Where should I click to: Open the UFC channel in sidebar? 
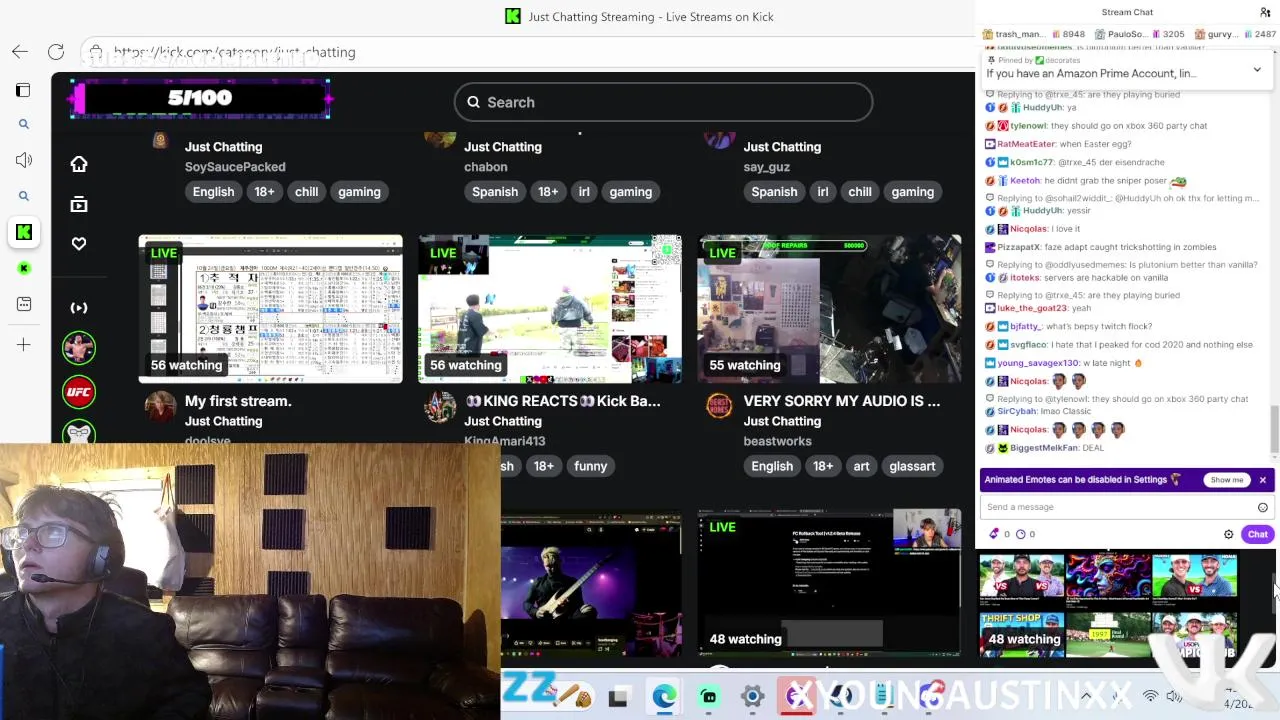pos(79,392)
